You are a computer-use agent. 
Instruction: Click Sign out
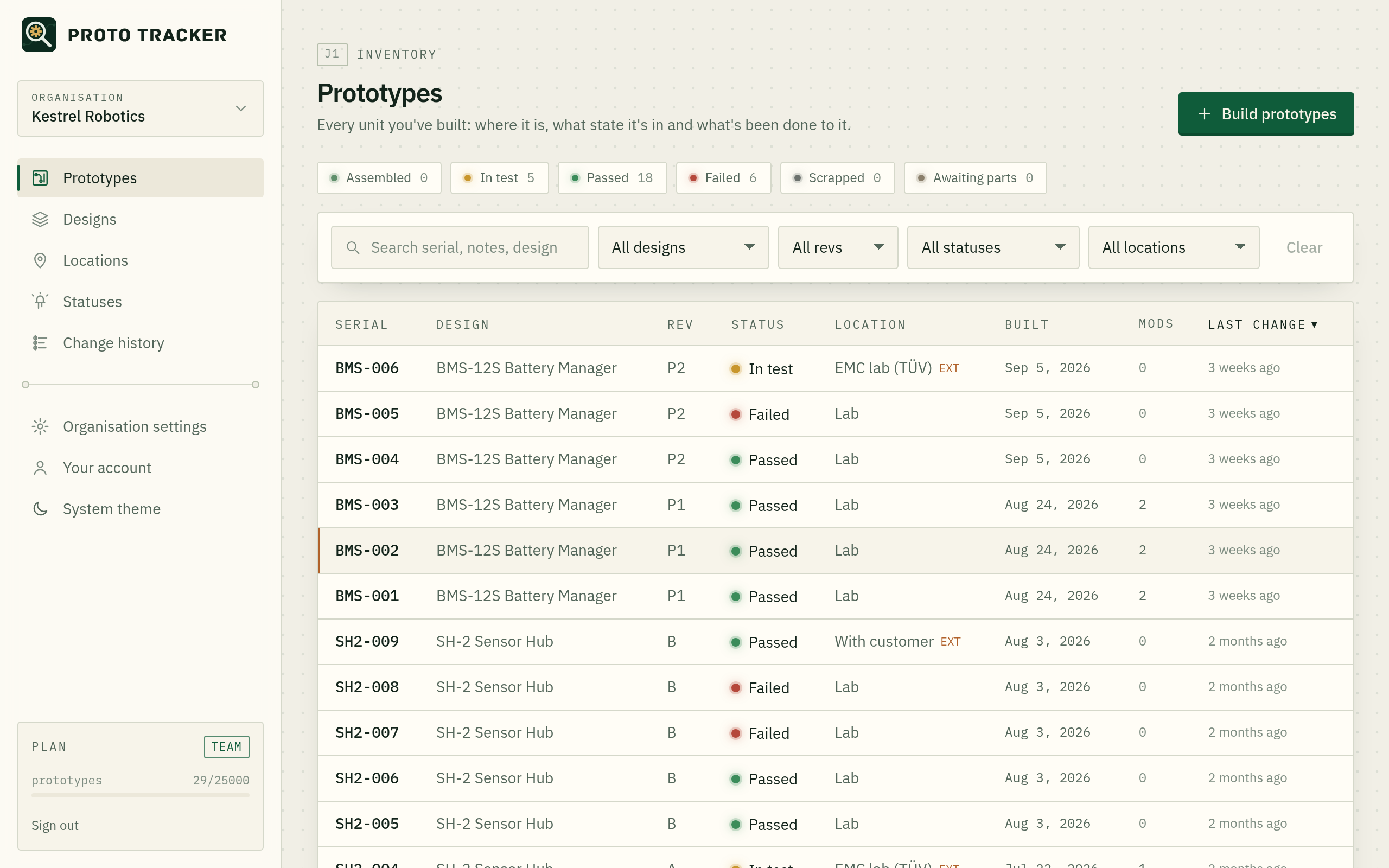(x=55, y=826)
